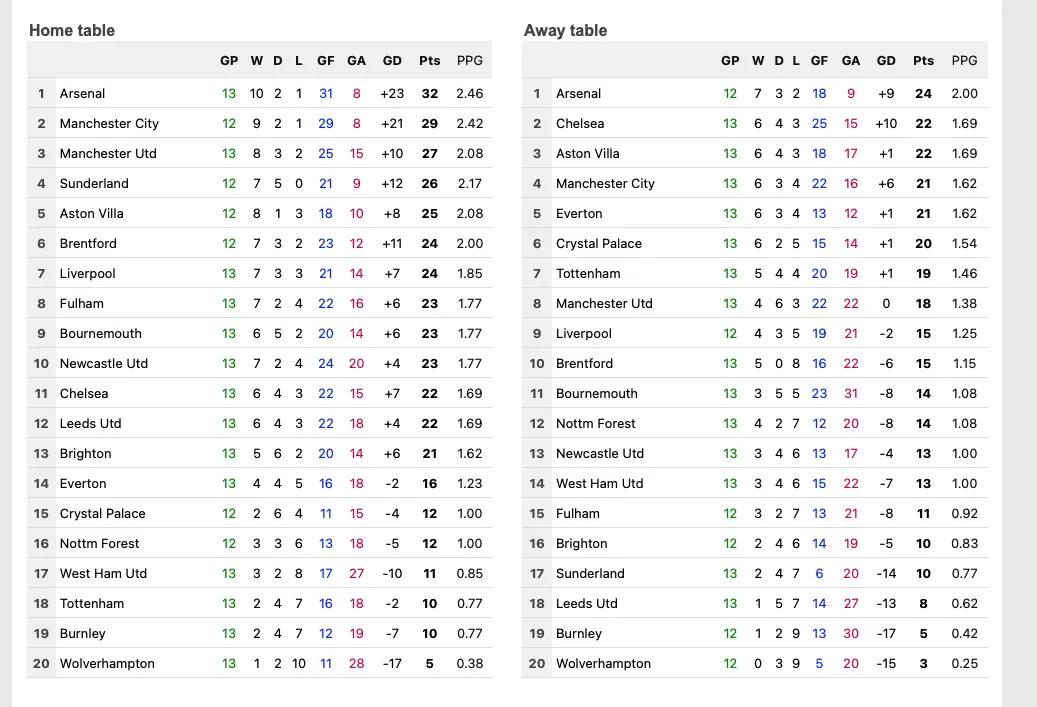Open Sunderland in the Home table
Screen dimensions: 1037x707
click(94, 183)
